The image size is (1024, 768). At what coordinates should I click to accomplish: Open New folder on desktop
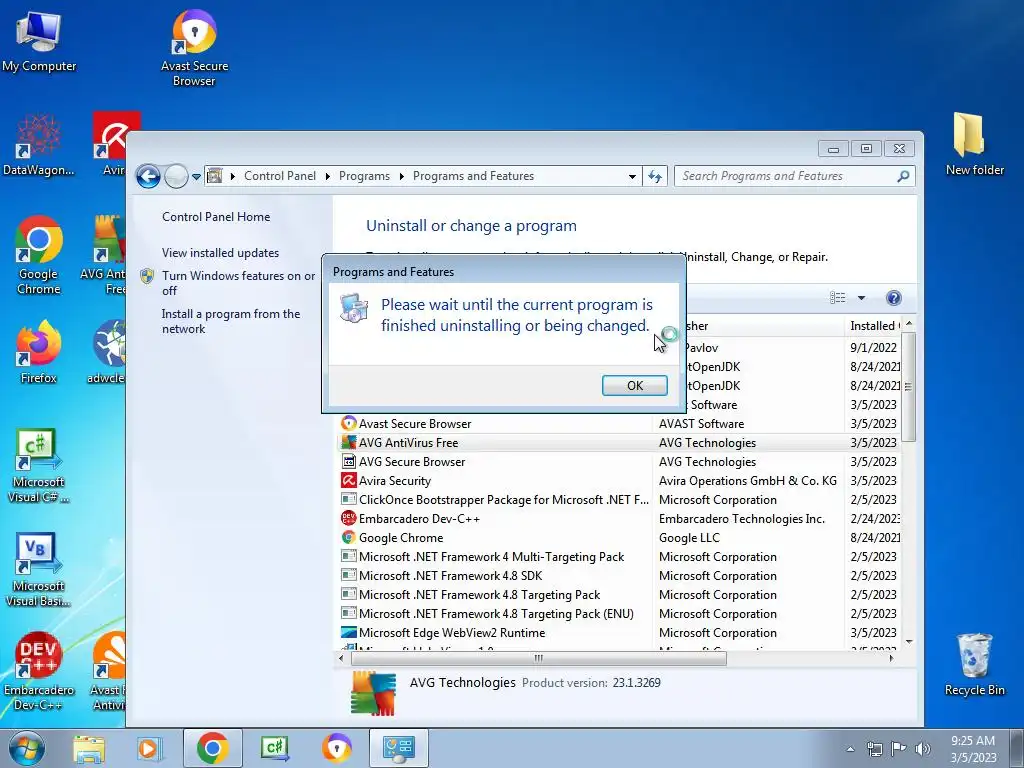974,144
